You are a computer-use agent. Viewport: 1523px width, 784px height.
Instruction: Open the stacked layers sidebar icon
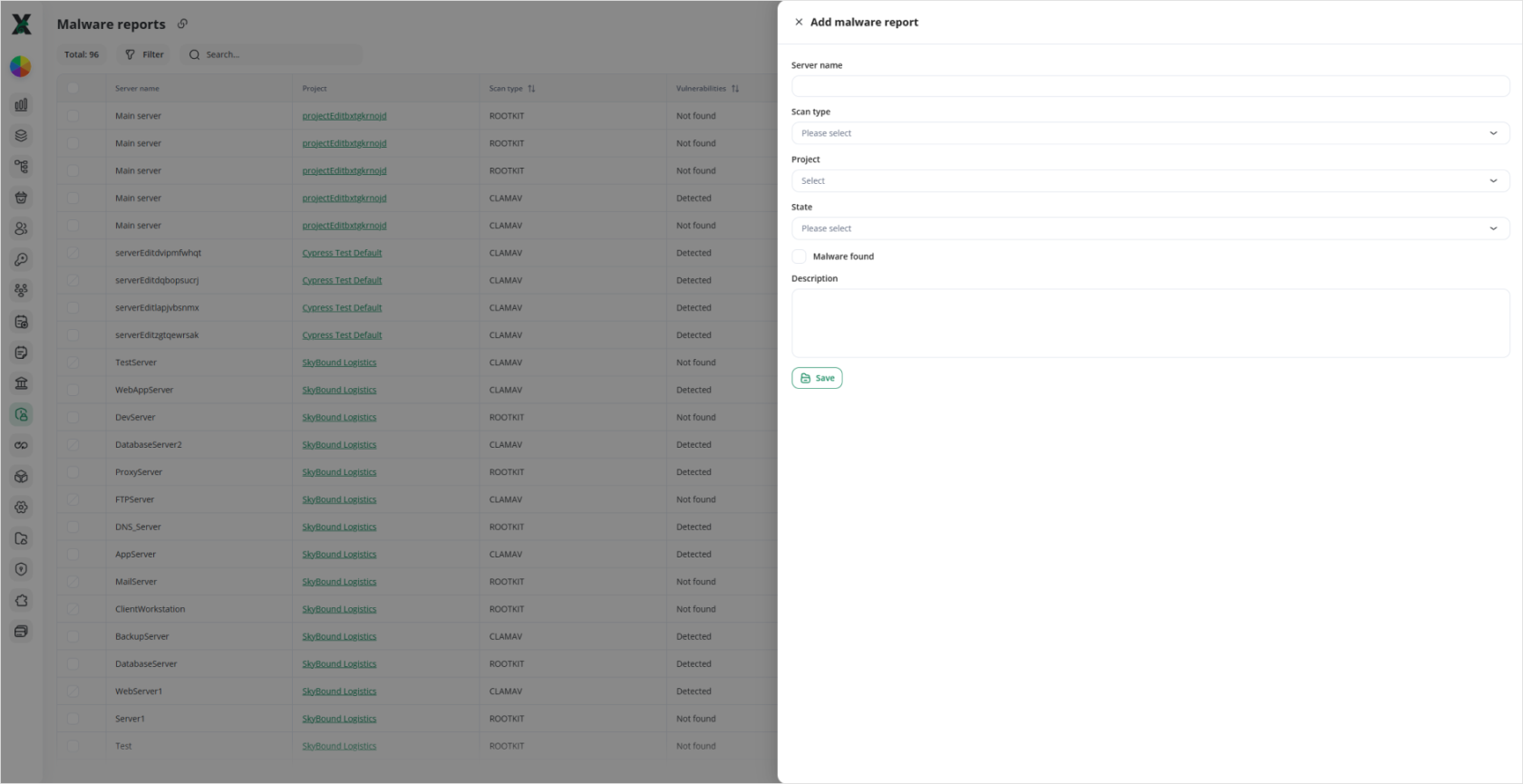pos(21,136)
